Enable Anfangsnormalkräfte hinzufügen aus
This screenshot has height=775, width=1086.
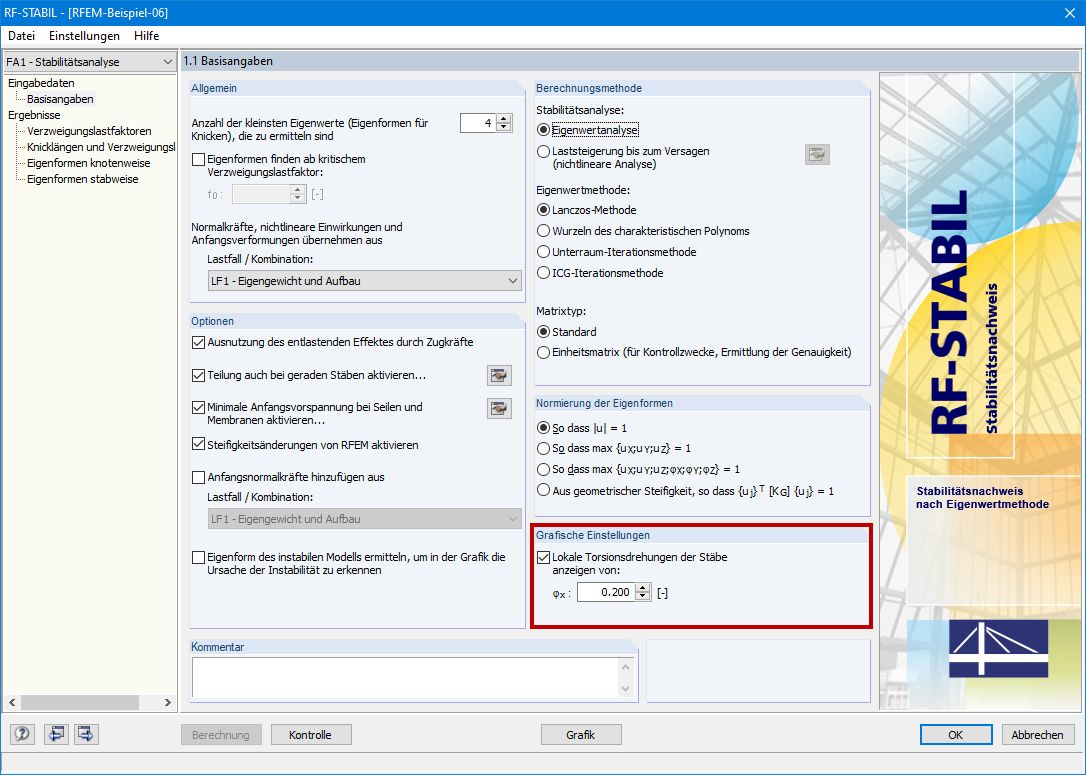198,477
